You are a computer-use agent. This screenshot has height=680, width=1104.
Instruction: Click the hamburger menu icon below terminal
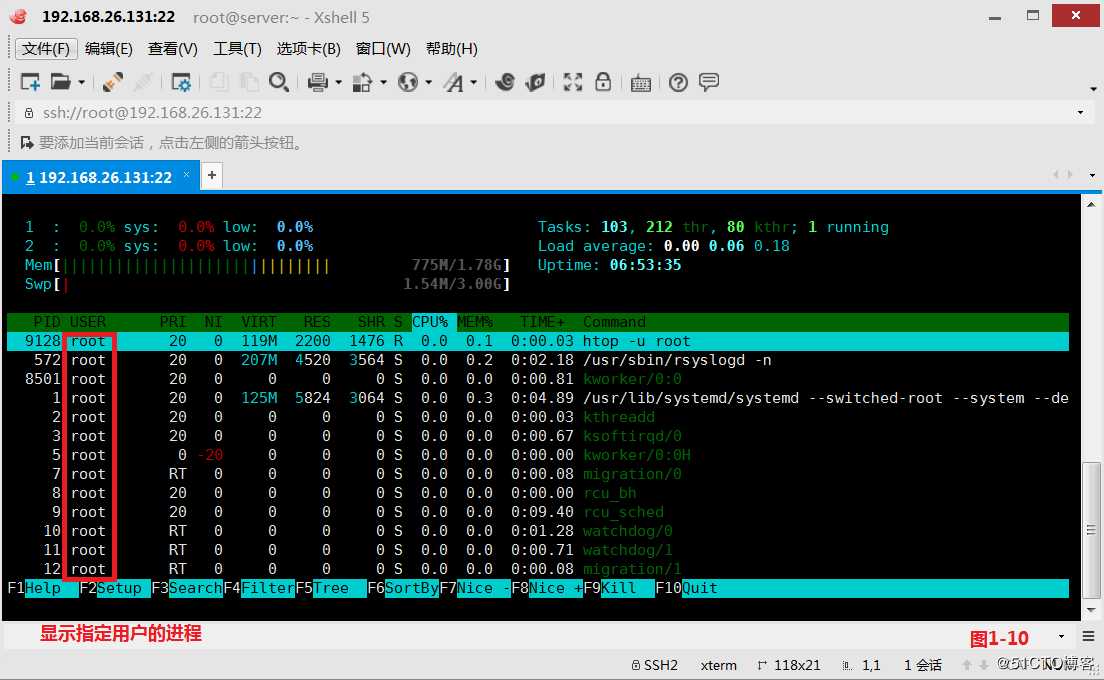coord(1089,636)
